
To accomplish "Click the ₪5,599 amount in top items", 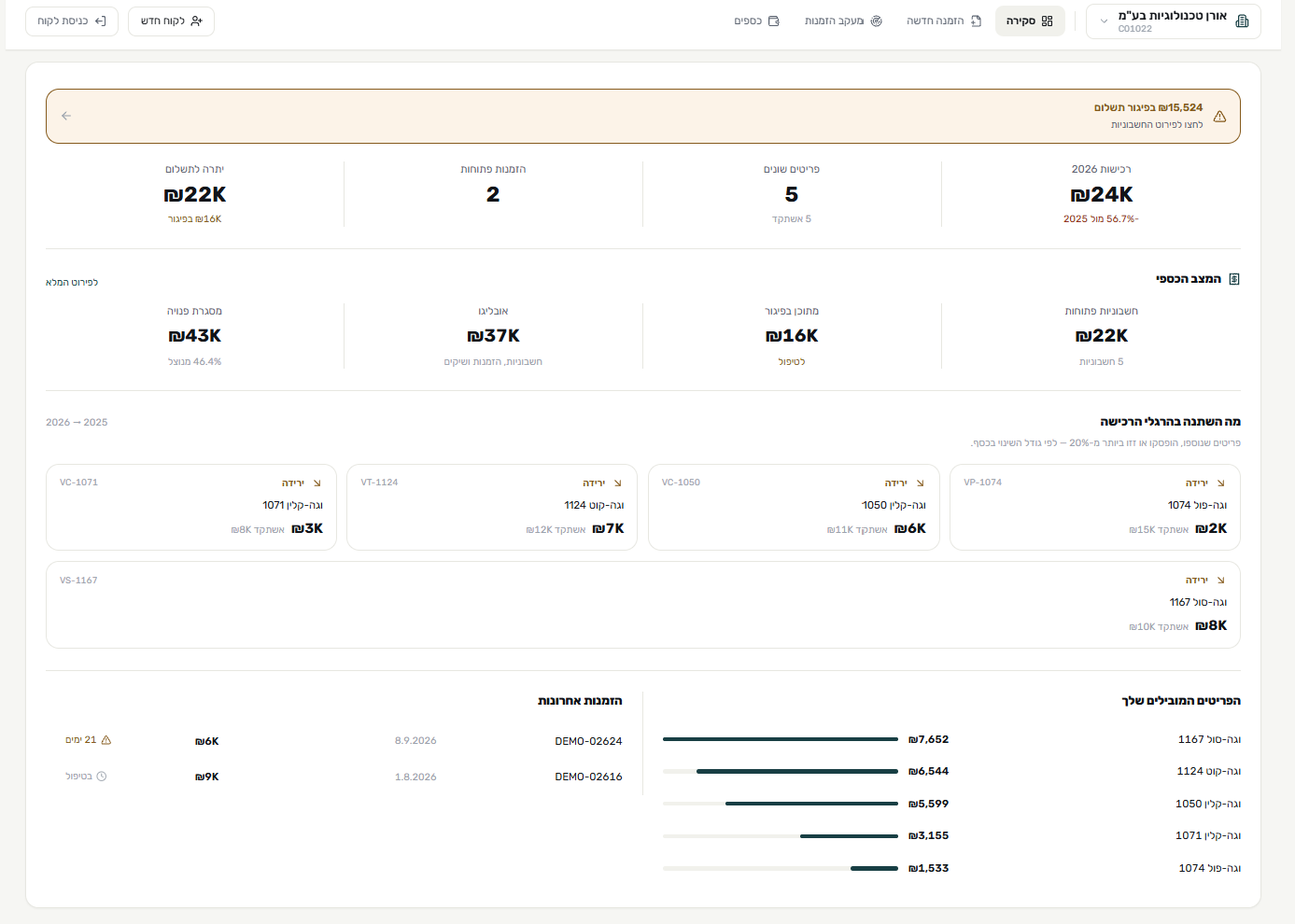I will (928, 804).
